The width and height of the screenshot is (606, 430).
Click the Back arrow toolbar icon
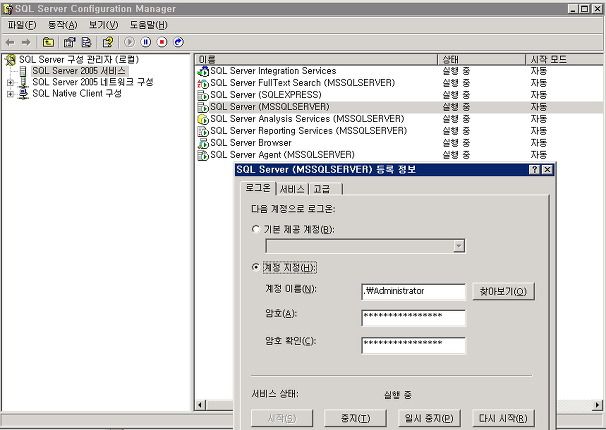pyautogui.click(x=10, y=42)
